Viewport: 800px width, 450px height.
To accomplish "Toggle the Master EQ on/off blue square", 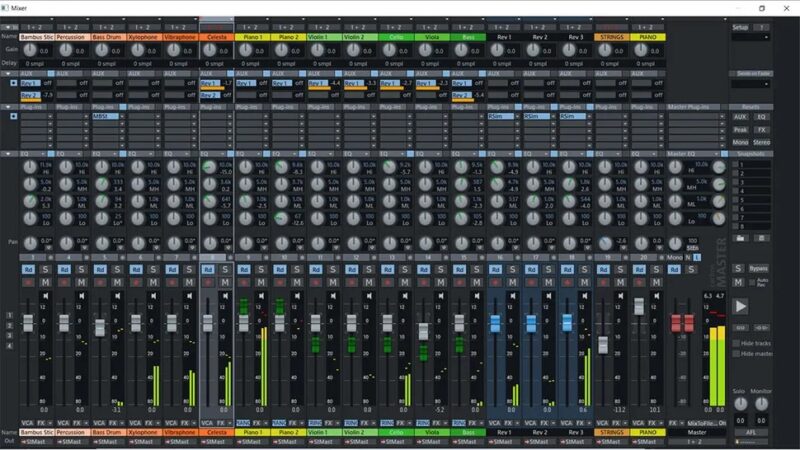I will [724, 154].
